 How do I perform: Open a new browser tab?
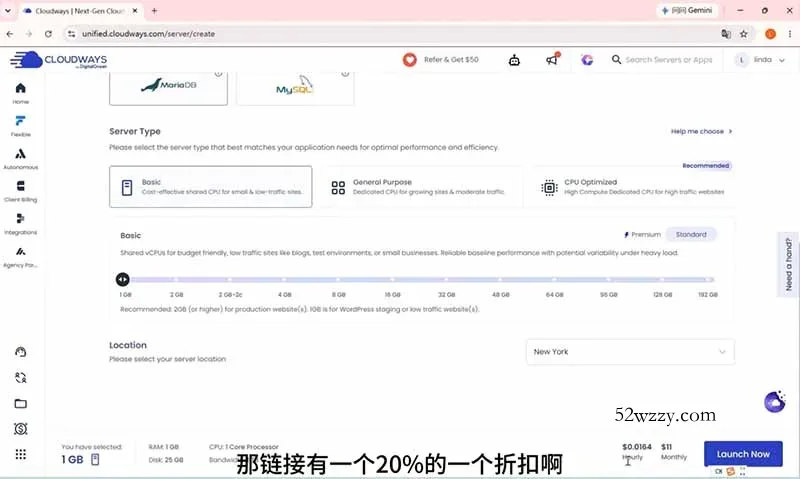pyautogui.click(x=154, y=11)
